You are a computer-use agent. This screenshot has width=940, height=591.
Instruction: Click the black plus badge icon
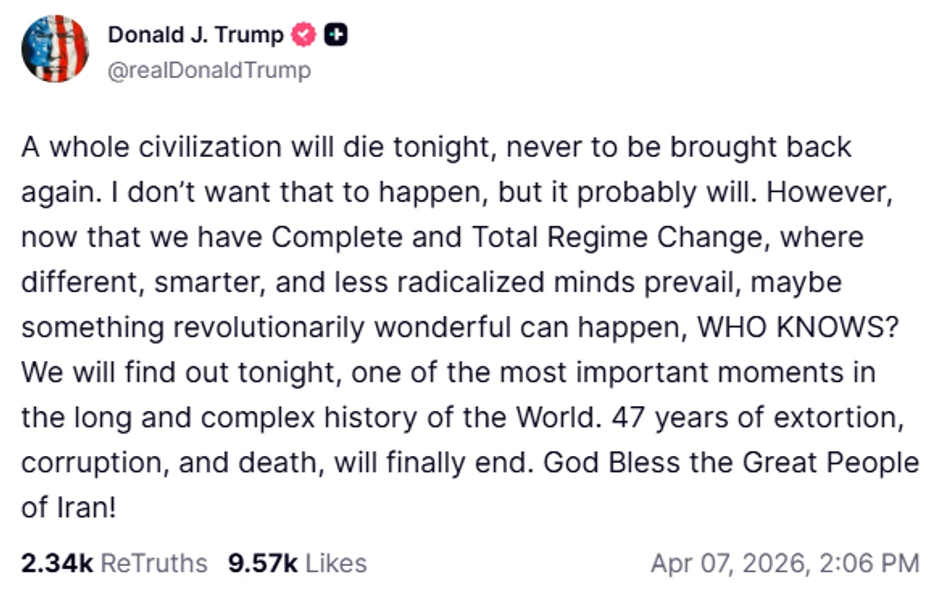pyautogui.click(x=336, y=35)
